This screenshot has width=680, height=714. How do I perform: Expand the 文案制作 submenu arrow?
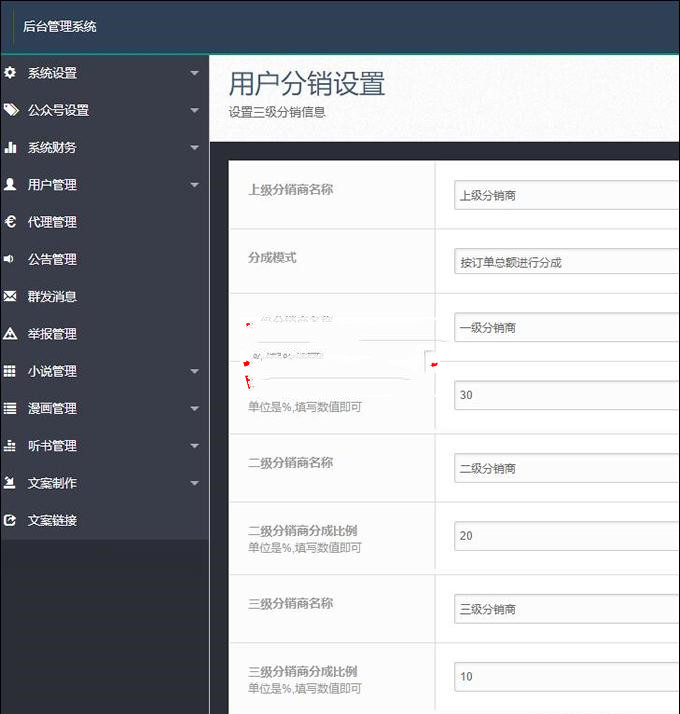coord(194,483)
